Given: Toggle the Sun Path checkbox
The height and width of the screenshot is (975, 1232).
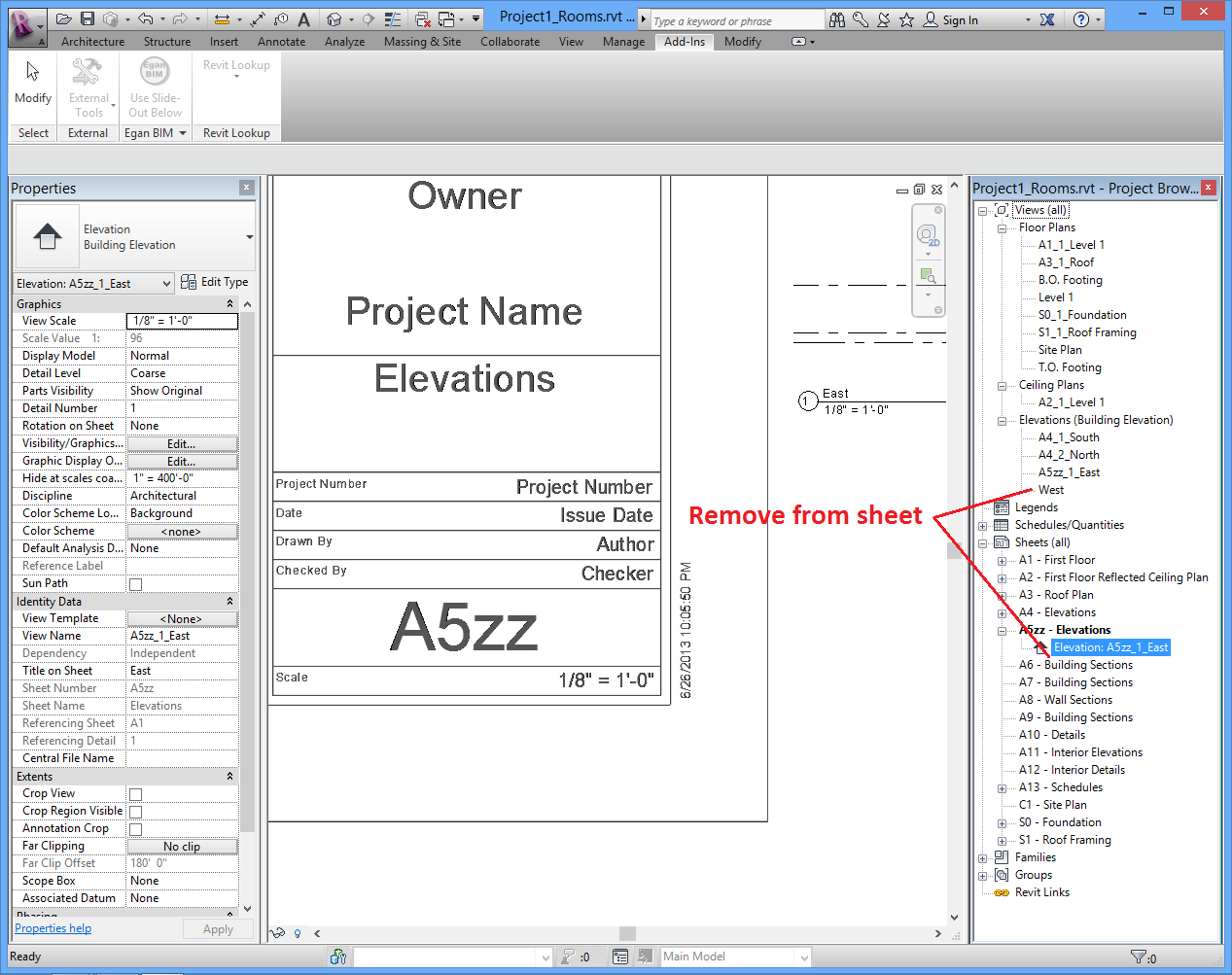Looking at the screenshot, I should coord(136,584).
